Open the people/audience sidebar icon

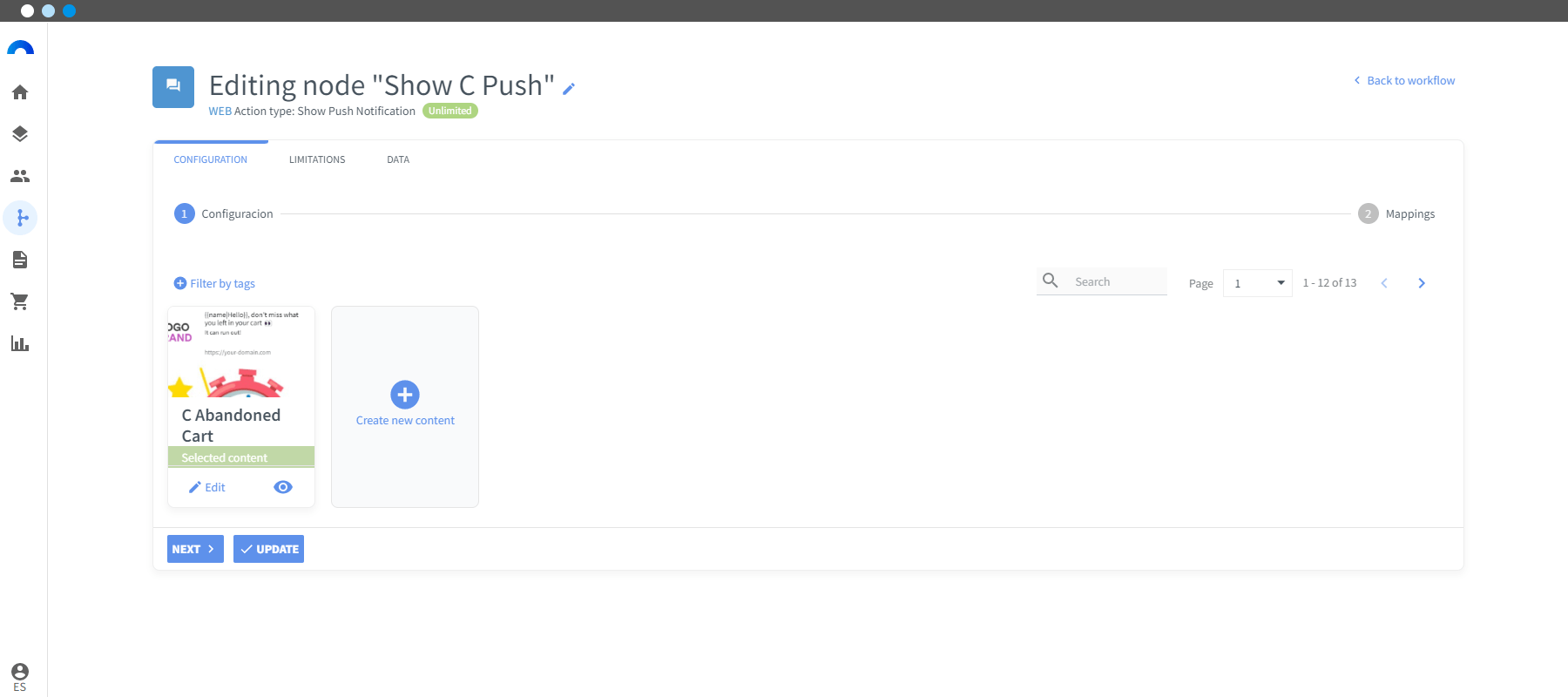[x=20, y=176]
